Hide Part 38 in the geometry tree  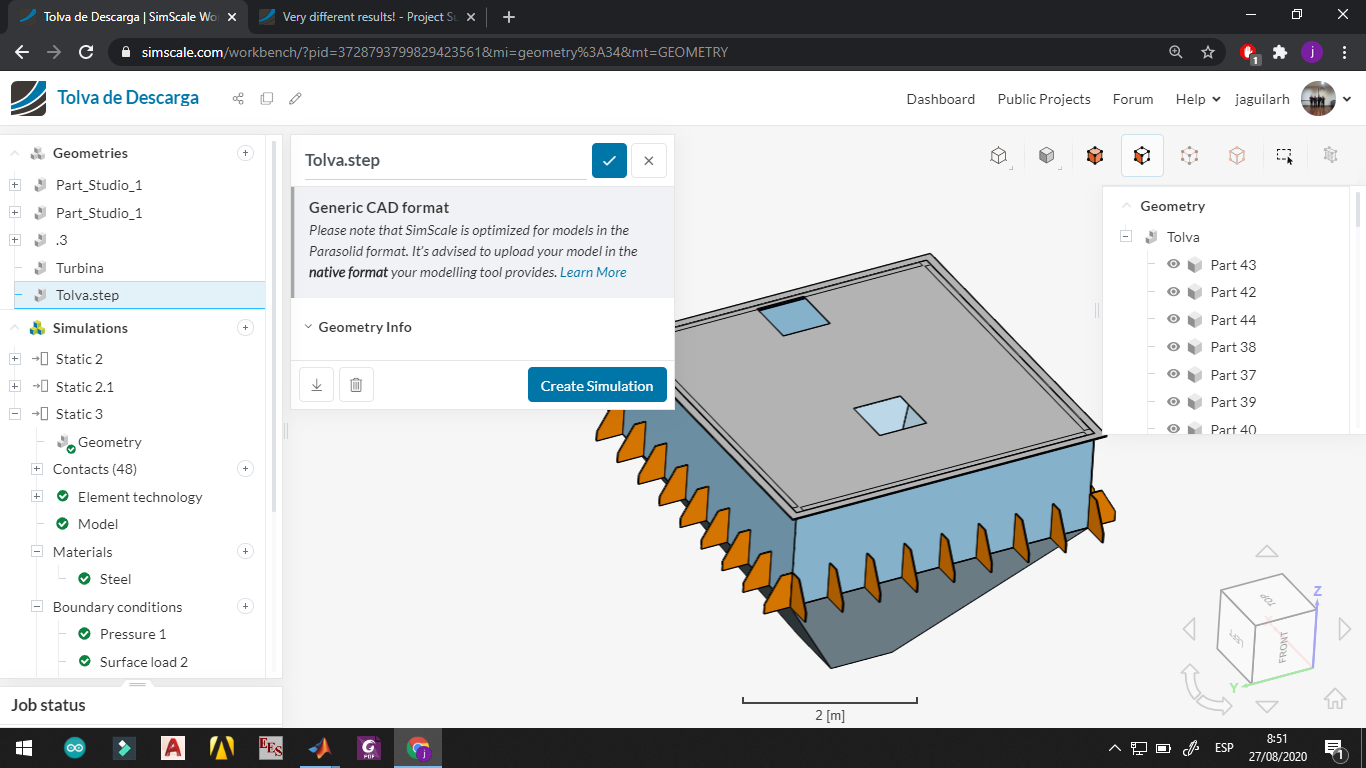1172,346
